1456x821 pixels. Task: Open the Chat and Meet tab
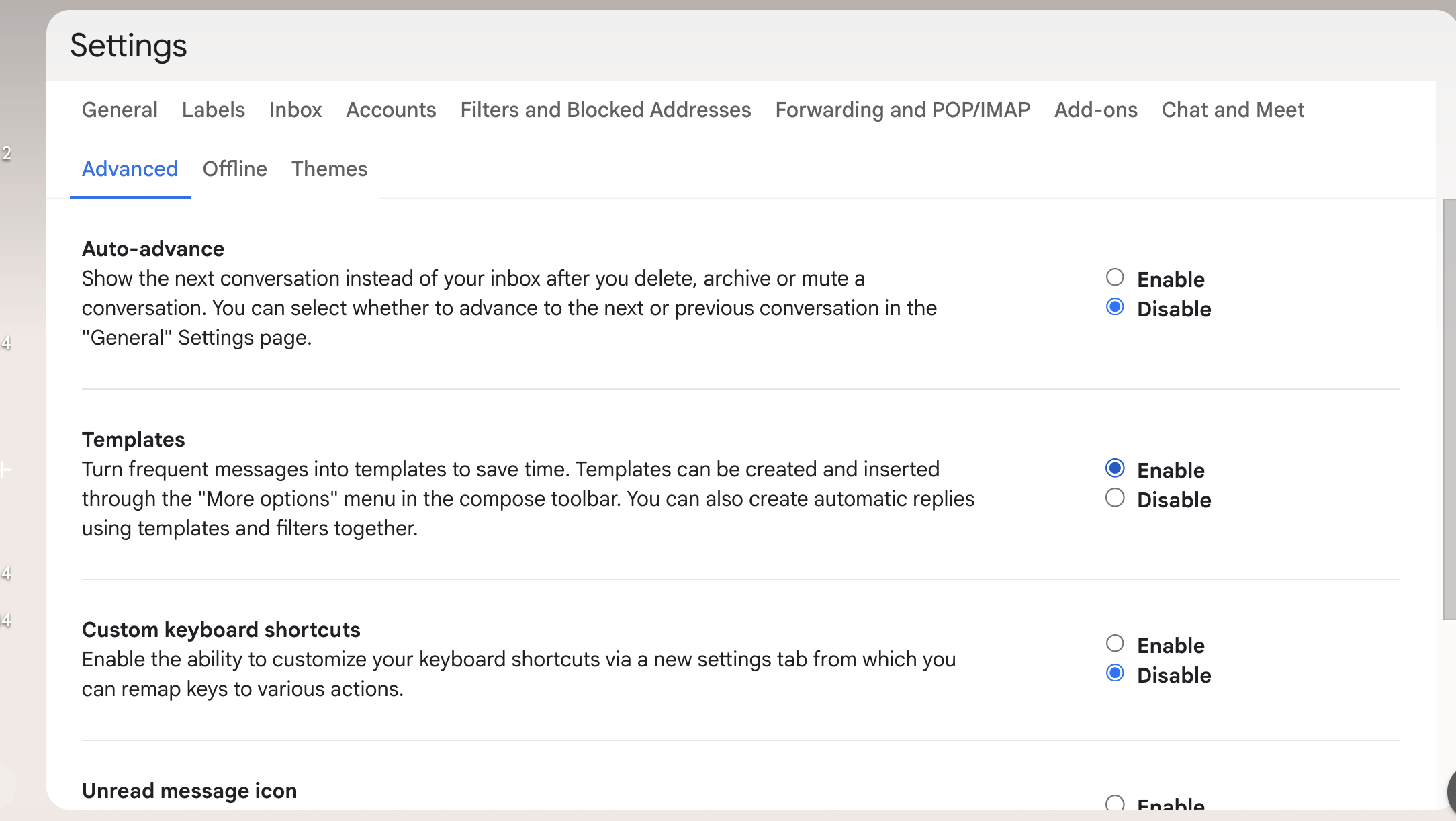1232,110
